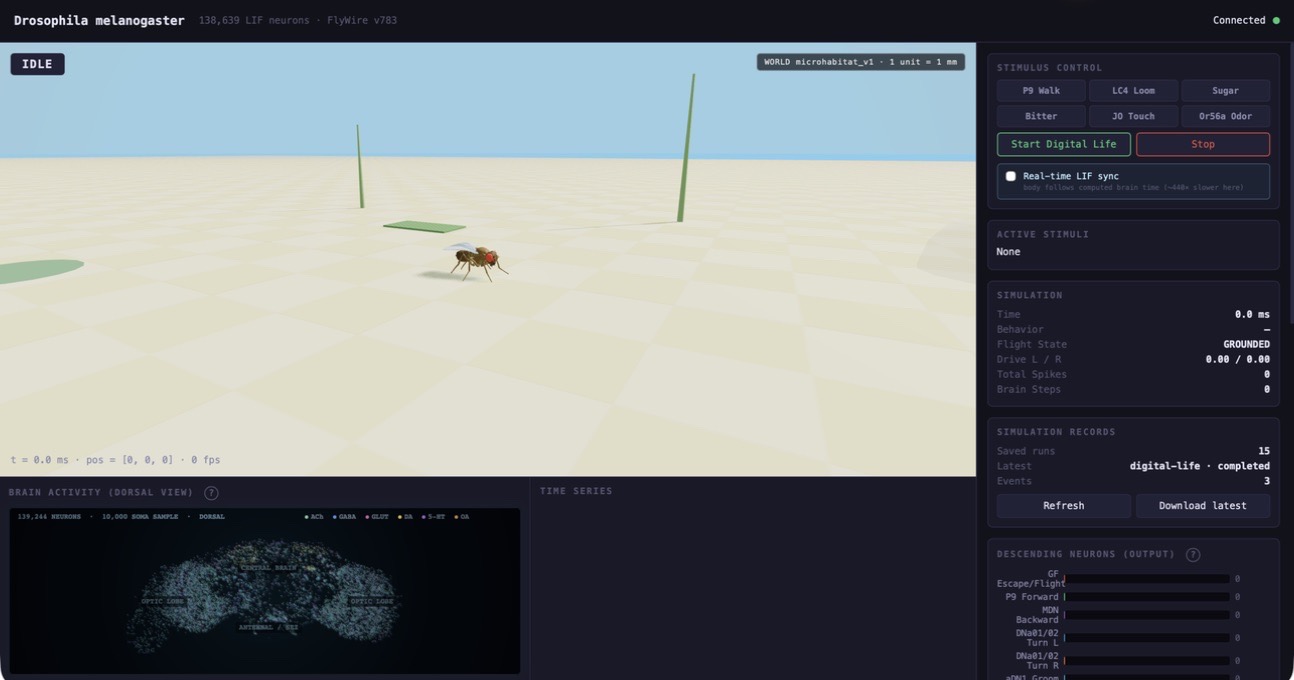The width and height of the screenshot is (1294, 680).
Task: Enable Real-time LIF sync checkbox
Action: coord(1011,176)
